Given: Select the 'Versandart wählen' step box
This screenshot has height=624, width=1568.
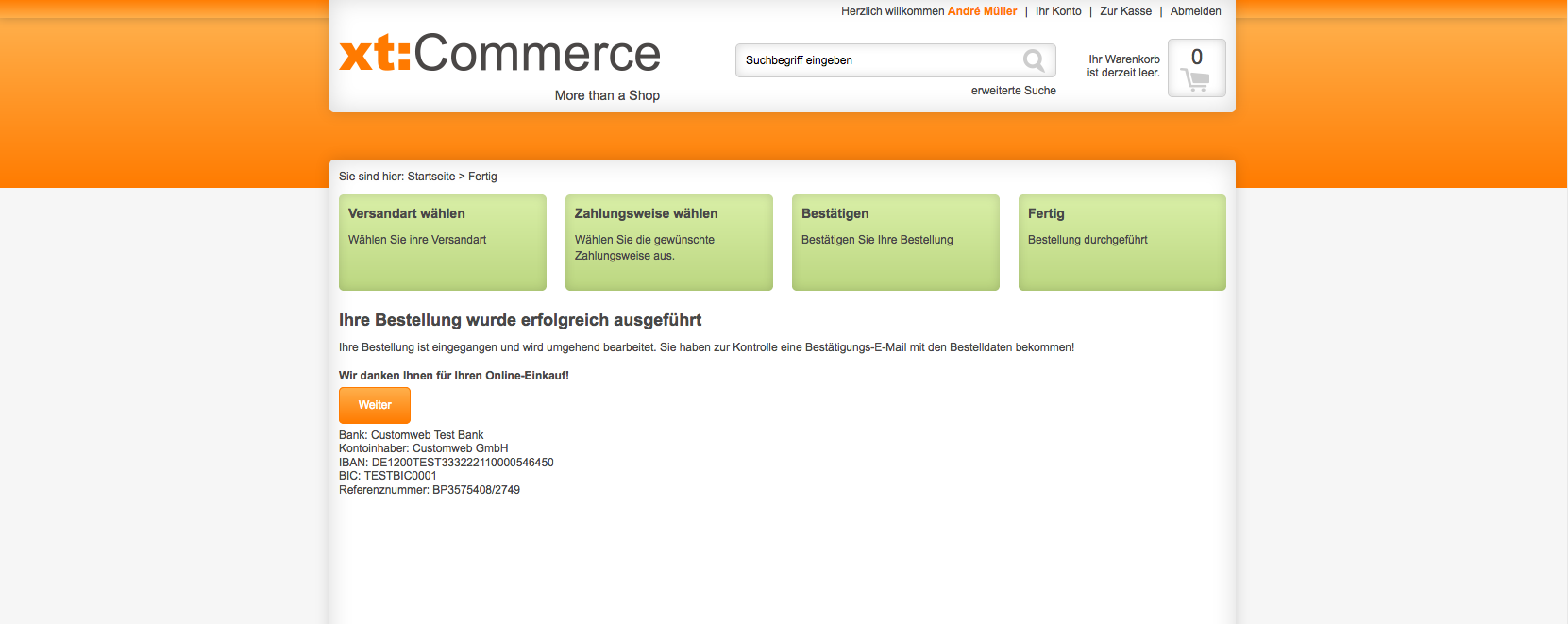Looking at the screenshot, I should click(x=442, y=242).
